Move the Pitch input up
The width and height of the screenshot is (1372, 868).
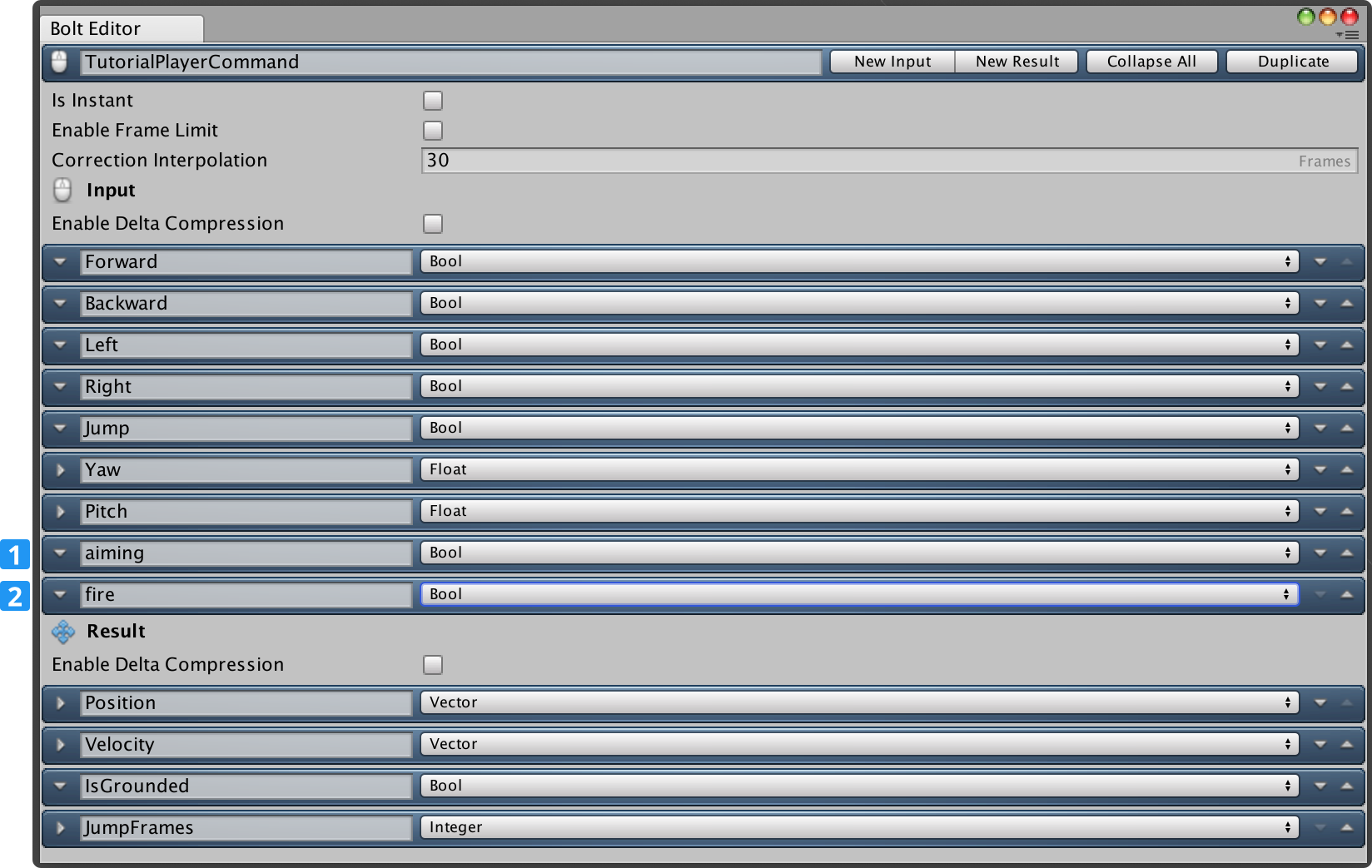[x=1347, y=511]
